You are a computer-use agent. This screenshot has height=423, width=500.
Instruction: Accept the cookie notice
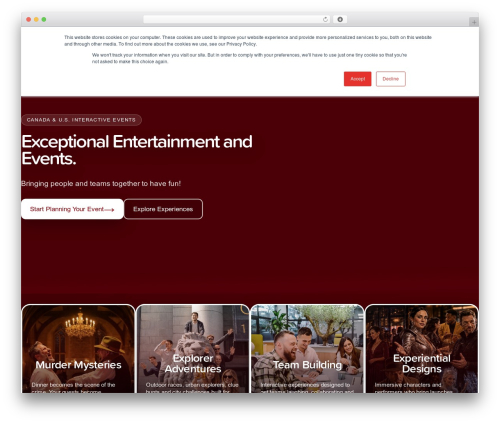(357, 79)
